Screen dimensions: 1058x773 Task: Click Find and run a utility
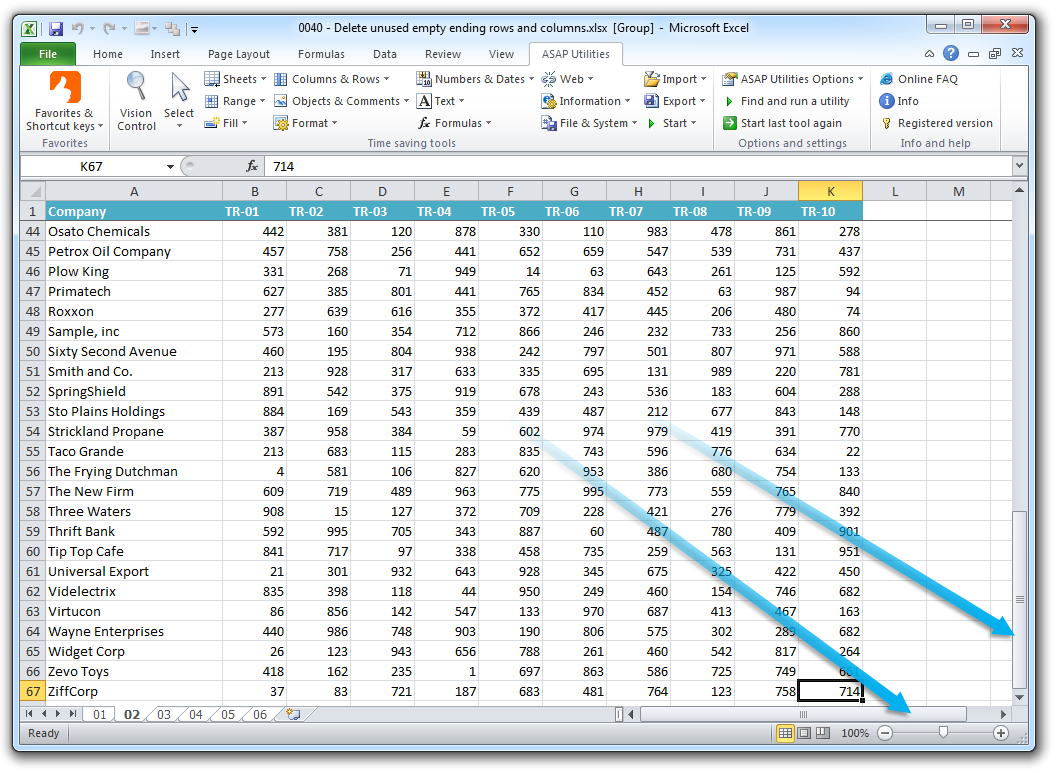point(785,101)
